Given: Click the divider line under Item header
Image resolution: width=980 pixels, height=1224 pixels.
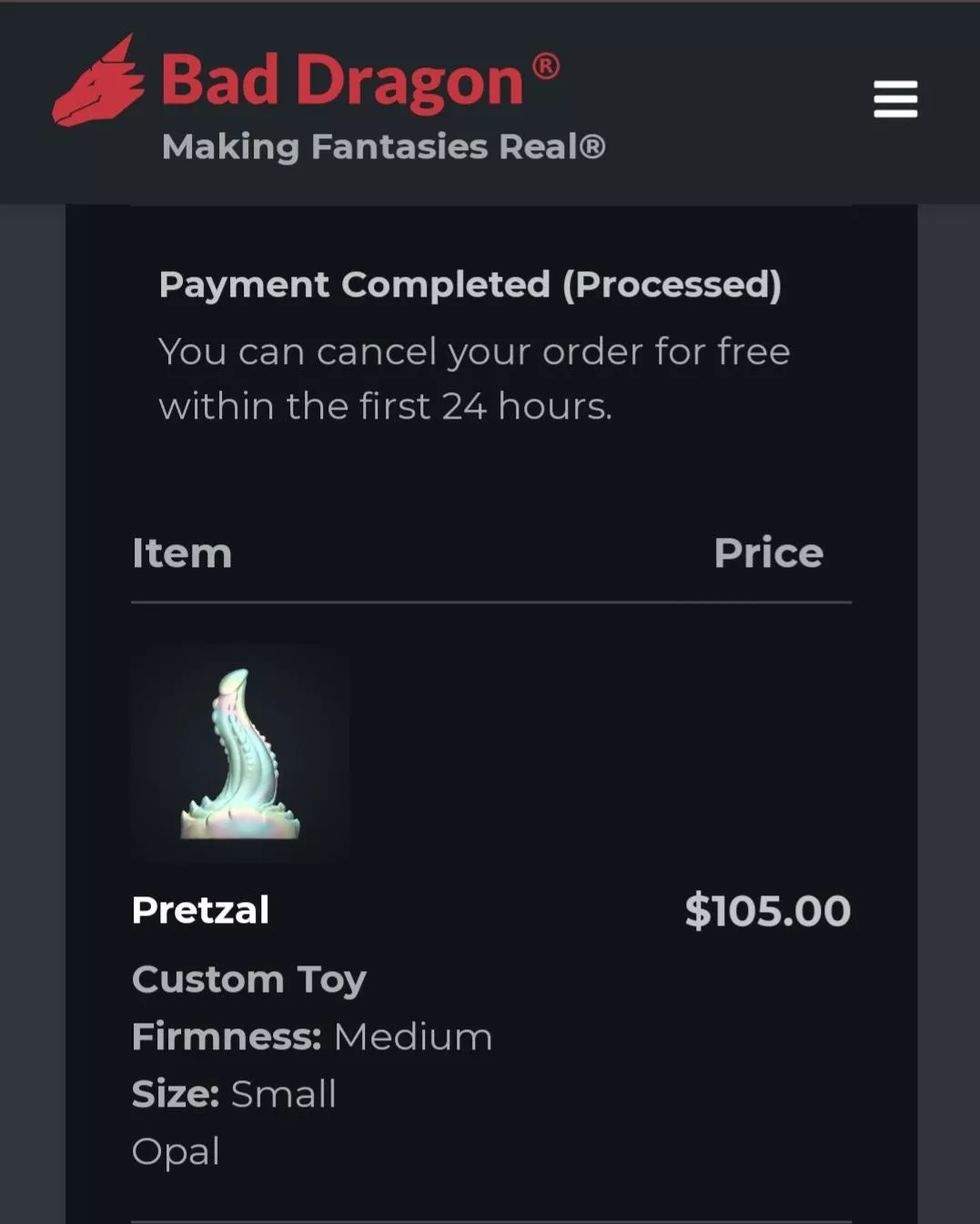Looking at the screenshot, I should point(491,602).
